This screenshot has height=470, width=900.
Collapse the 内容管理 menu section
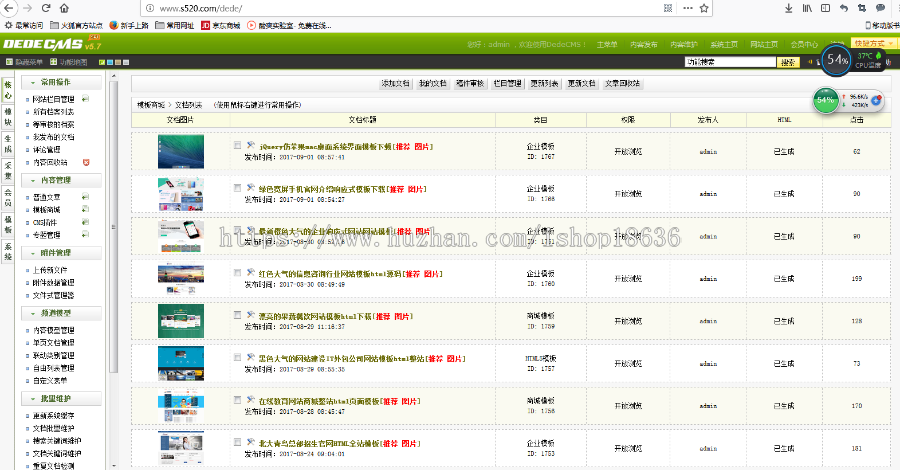coord(61,180)
